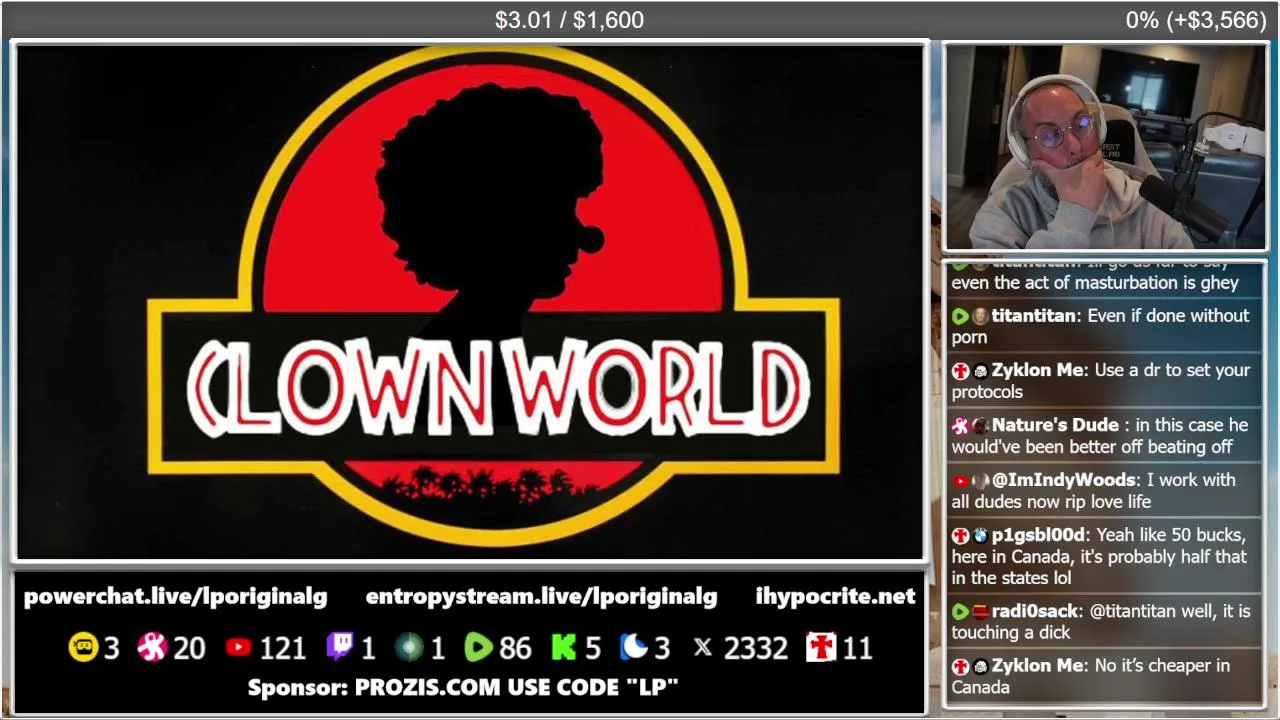Open the ihypocrite.net link
The image size is (1280, 720).
point(835,597)
